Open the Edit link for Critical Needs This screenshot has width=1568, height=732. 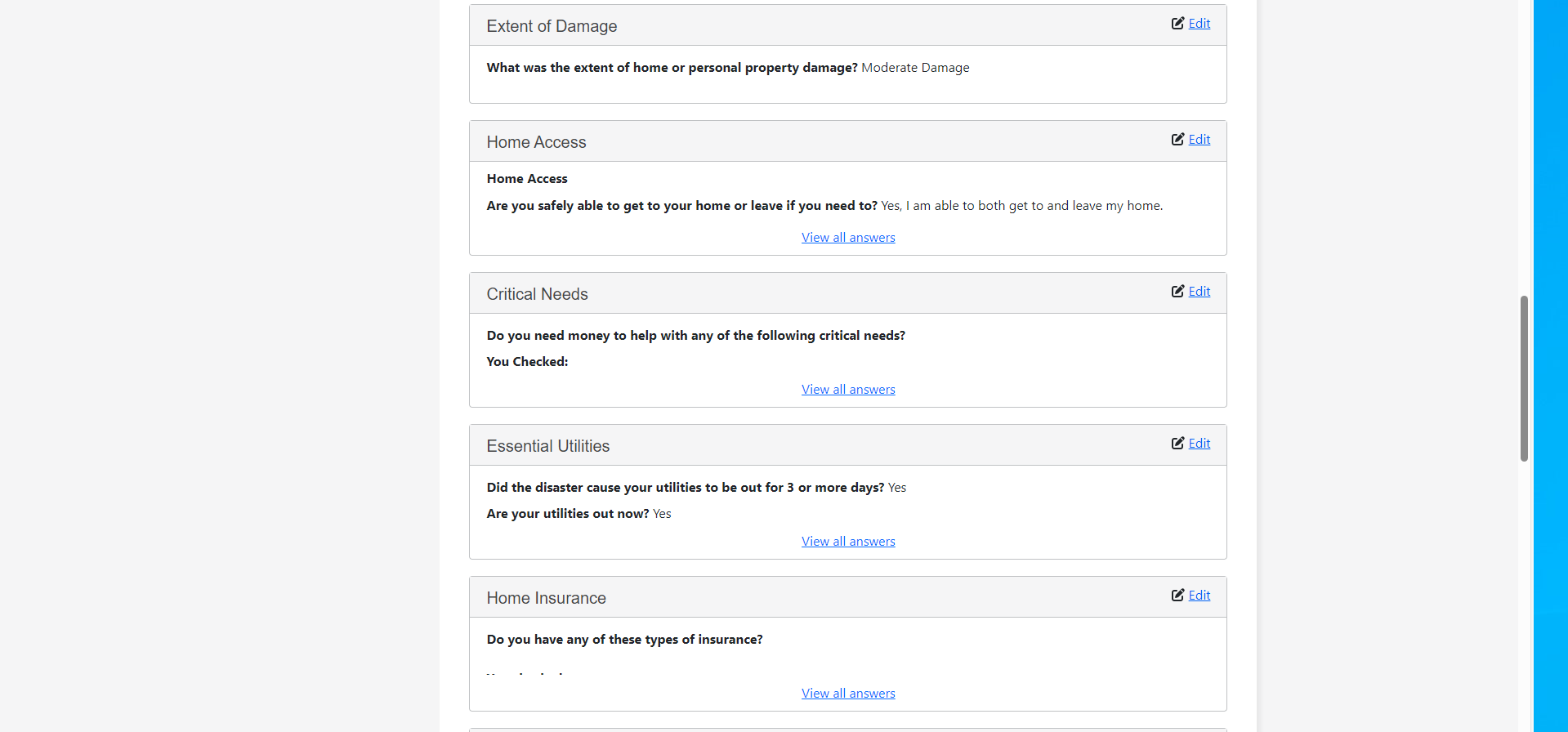[x=1199, y=292]
